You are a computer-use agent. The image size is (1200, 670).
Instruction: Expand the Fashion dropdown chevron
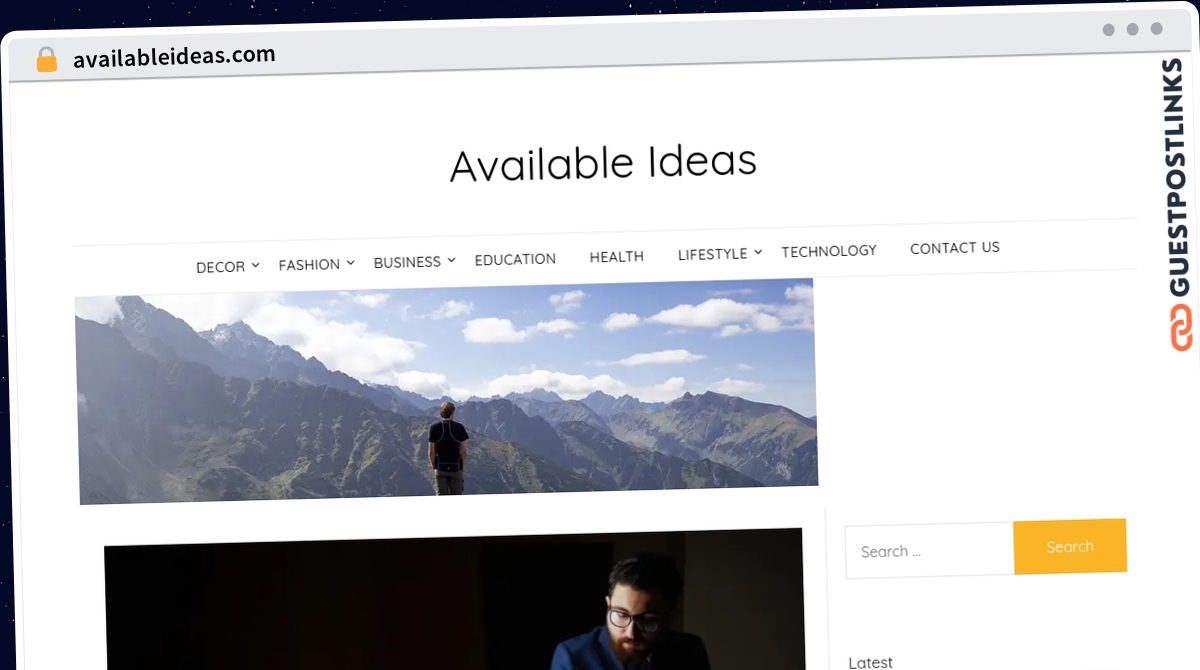click(350, 263)
